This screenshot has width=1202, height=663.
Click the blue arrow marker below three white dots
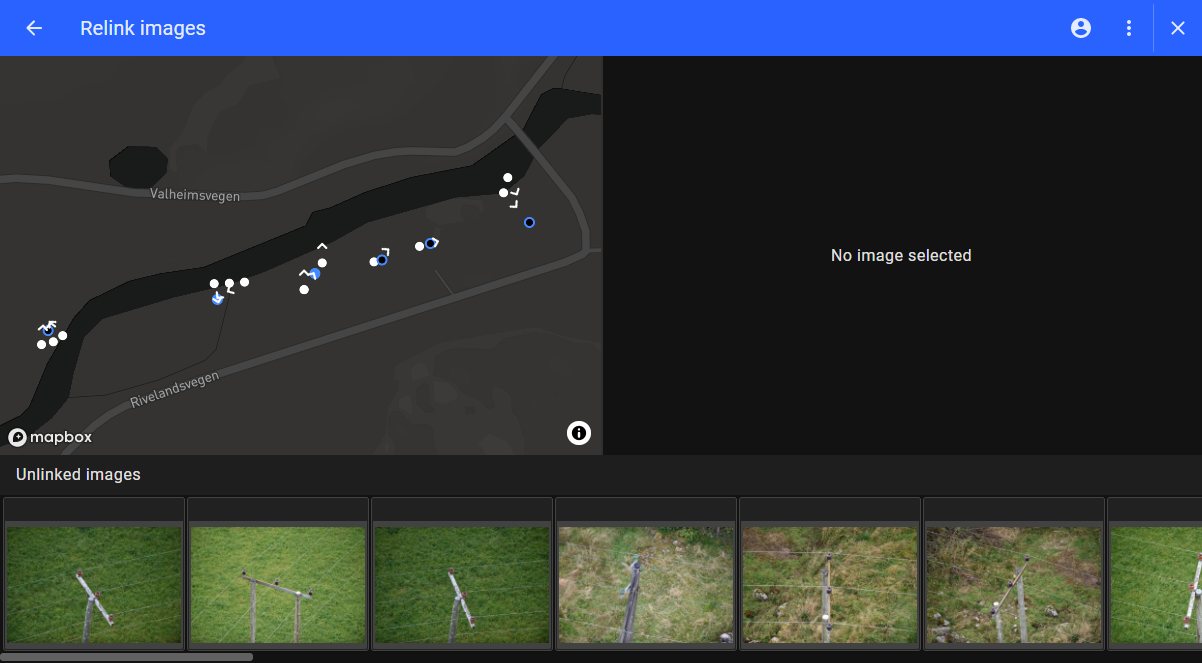(217, 299)
